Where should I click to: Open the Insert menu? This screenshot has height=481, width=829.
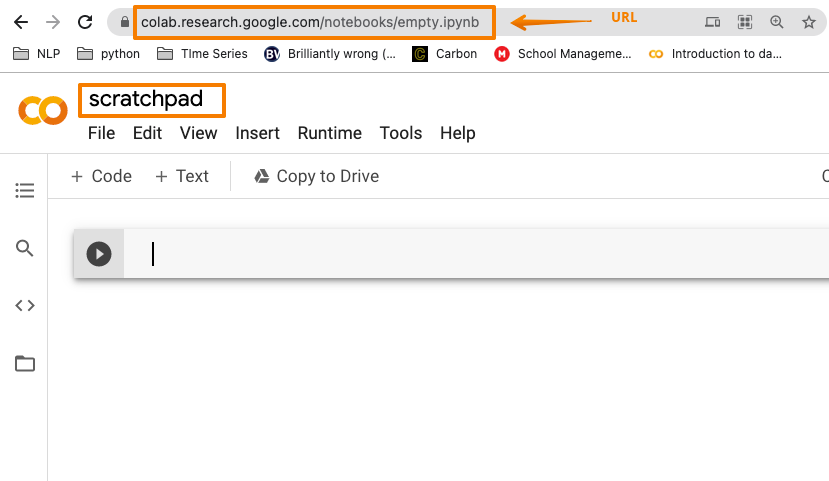(x=257, y=133)
